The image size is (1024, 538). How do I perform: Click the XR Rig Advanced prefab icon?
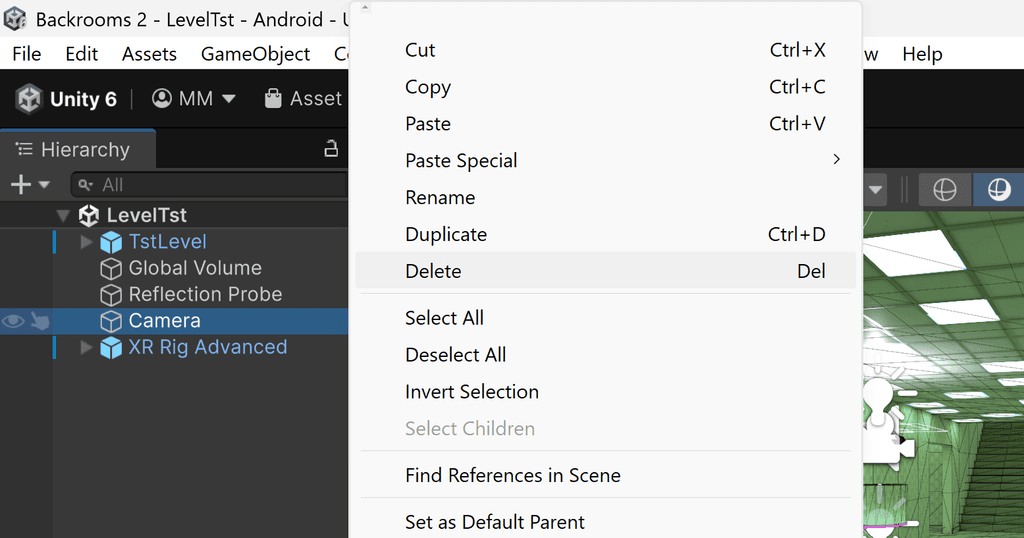[111, 348]
